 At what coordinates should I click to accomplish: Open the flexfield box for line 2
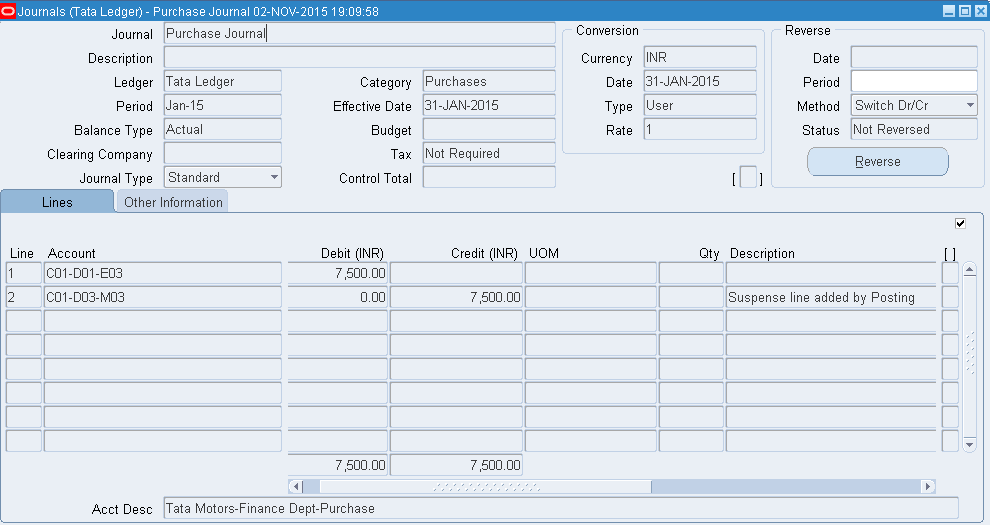coord(950,297)
